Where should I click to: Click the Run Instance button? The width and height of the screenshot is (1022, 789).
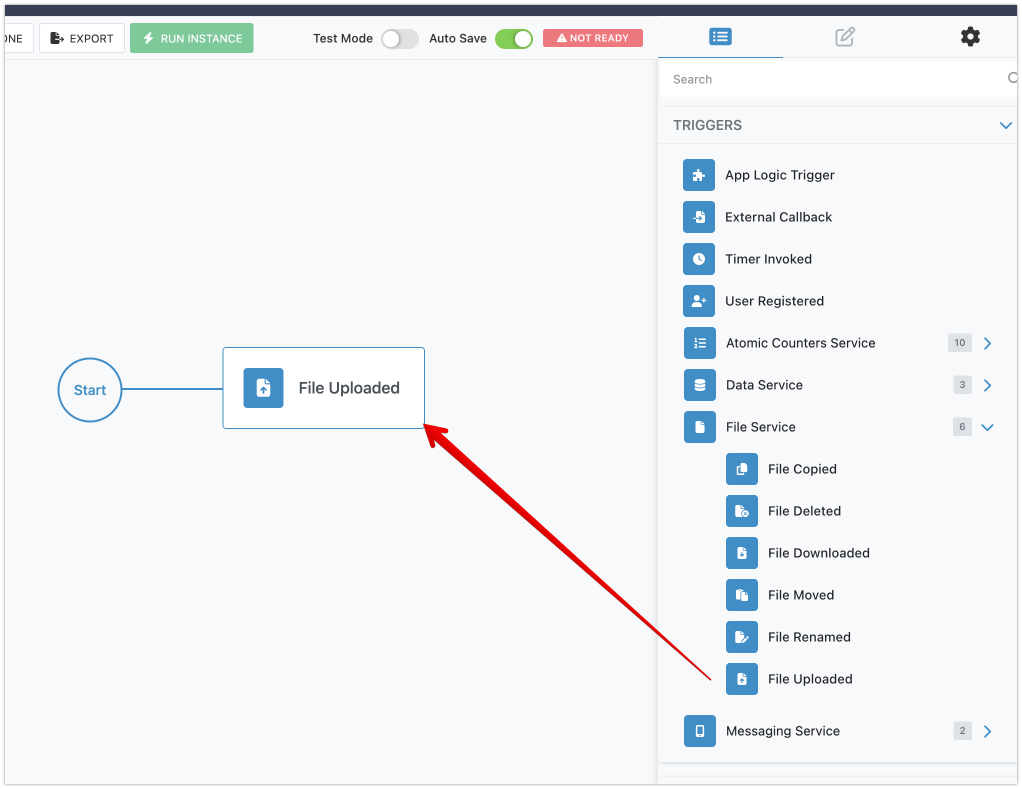192,39
